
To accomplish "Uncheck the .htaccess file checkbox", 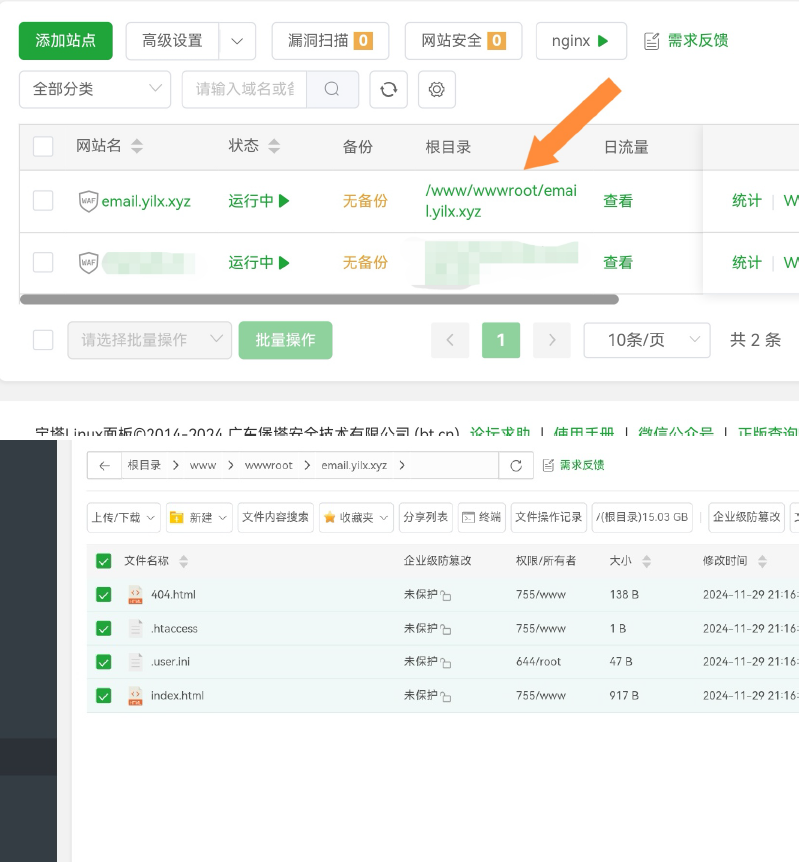I will 104,629.
